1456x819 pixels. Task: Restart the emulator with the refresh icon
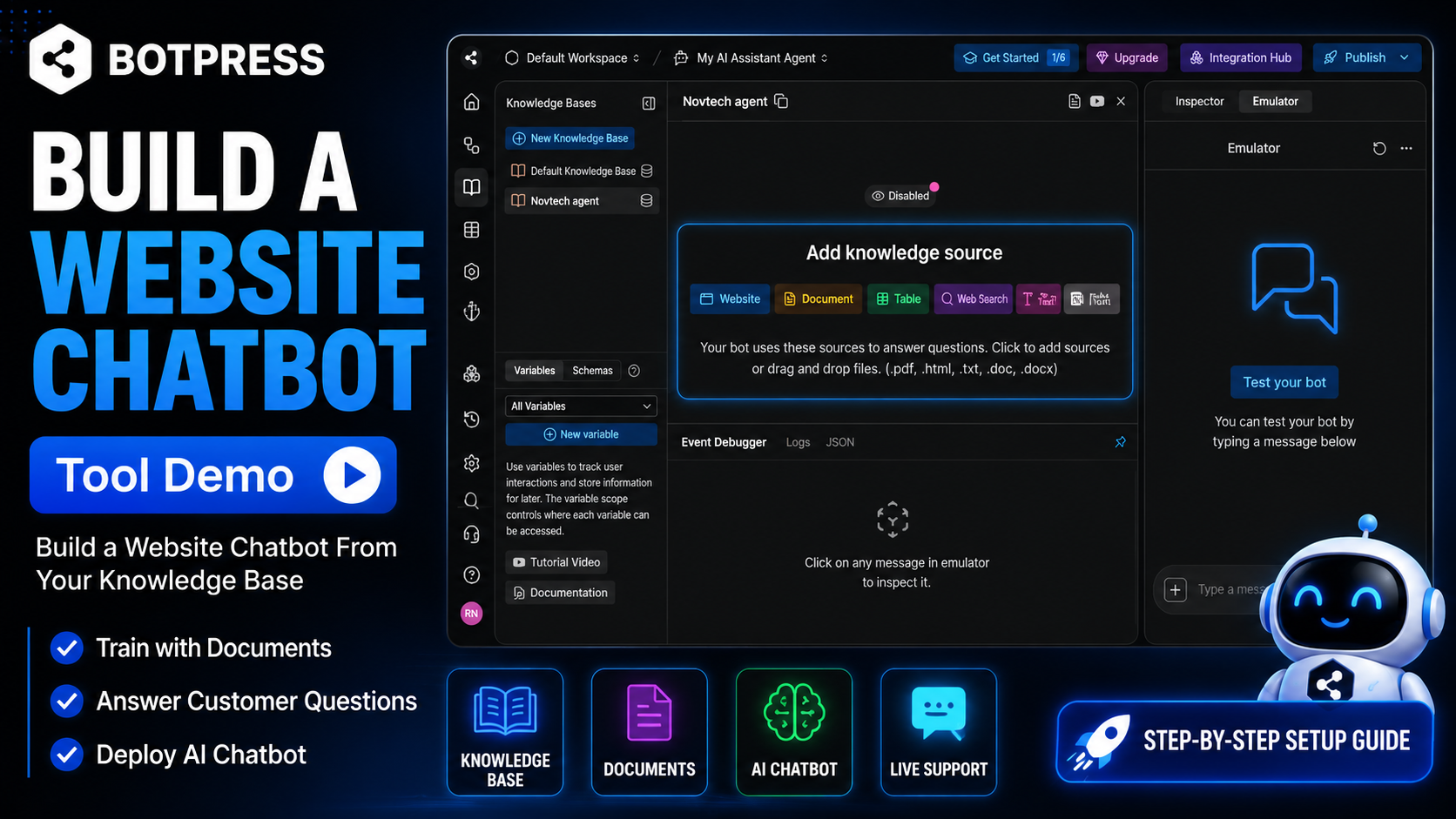(1379, 149)
